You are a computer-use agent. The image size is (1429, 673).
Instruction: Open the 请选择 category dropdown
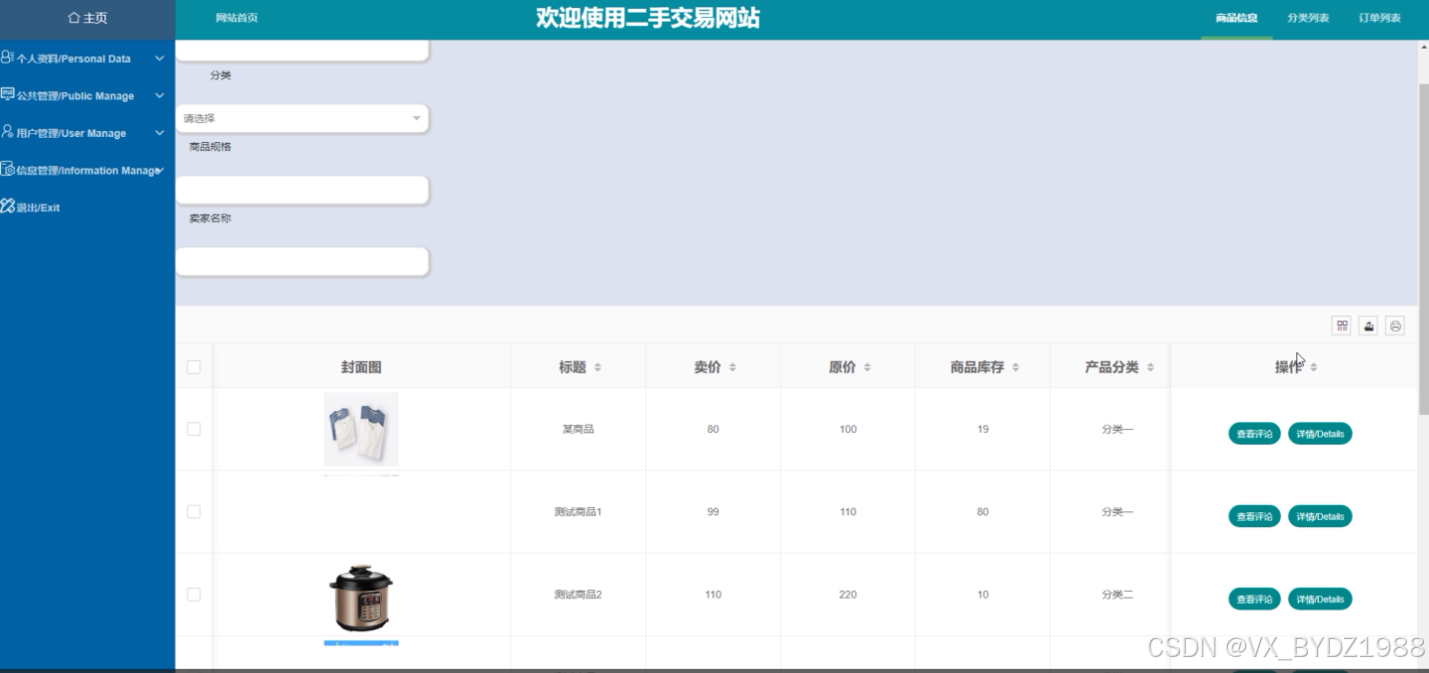(302, 118)
